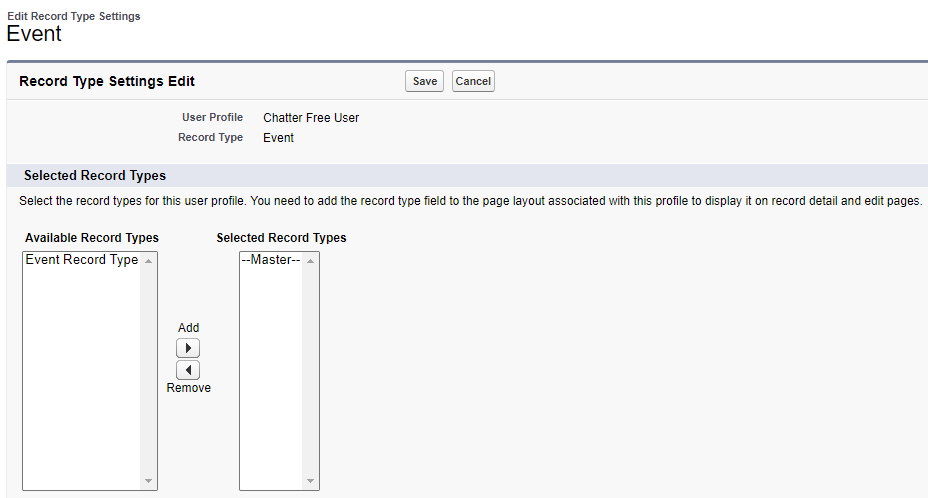
Task: Save the record type settings
Action: click(x=424, y=82)
